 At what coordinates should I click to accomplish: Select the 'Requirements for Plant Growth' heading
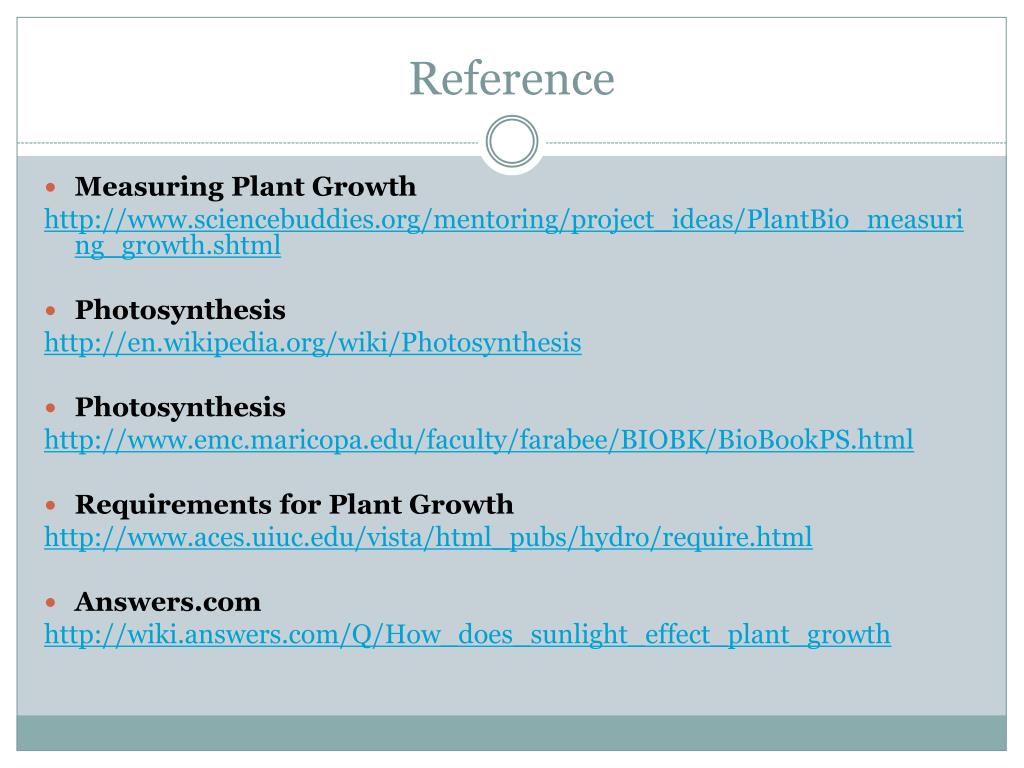pyautogui.click(x=294, y=505)
